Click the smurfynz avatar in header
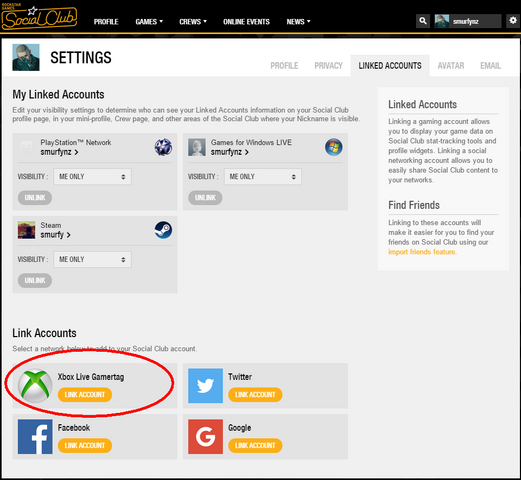 click(x=441, y=21)
